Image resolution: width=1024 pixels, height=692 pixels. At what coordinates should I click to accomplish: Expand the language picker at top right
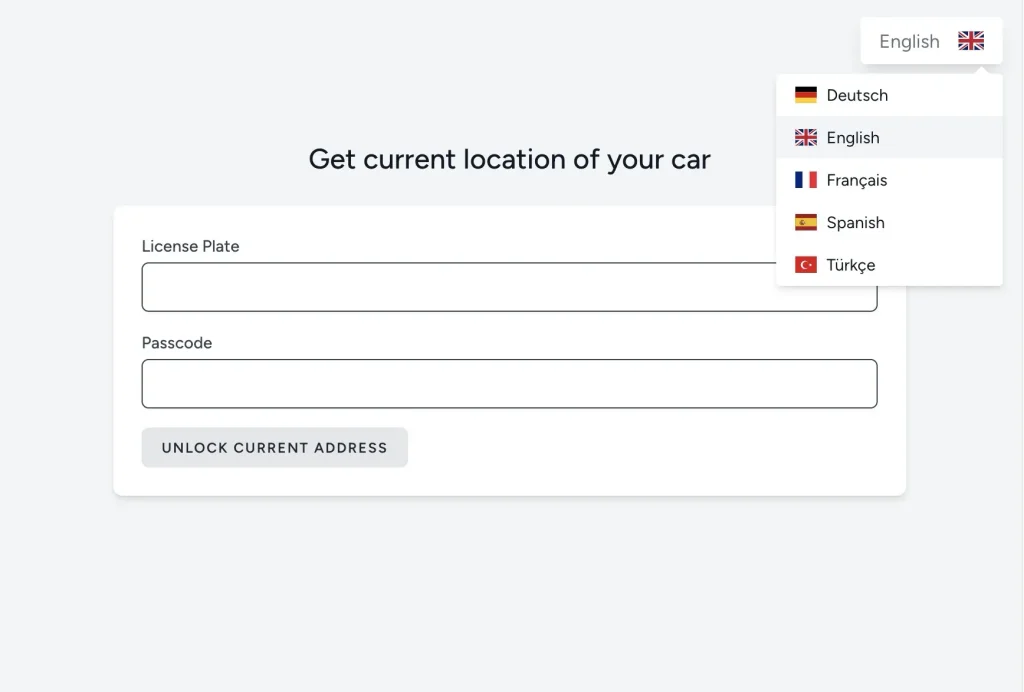point(930,41)
